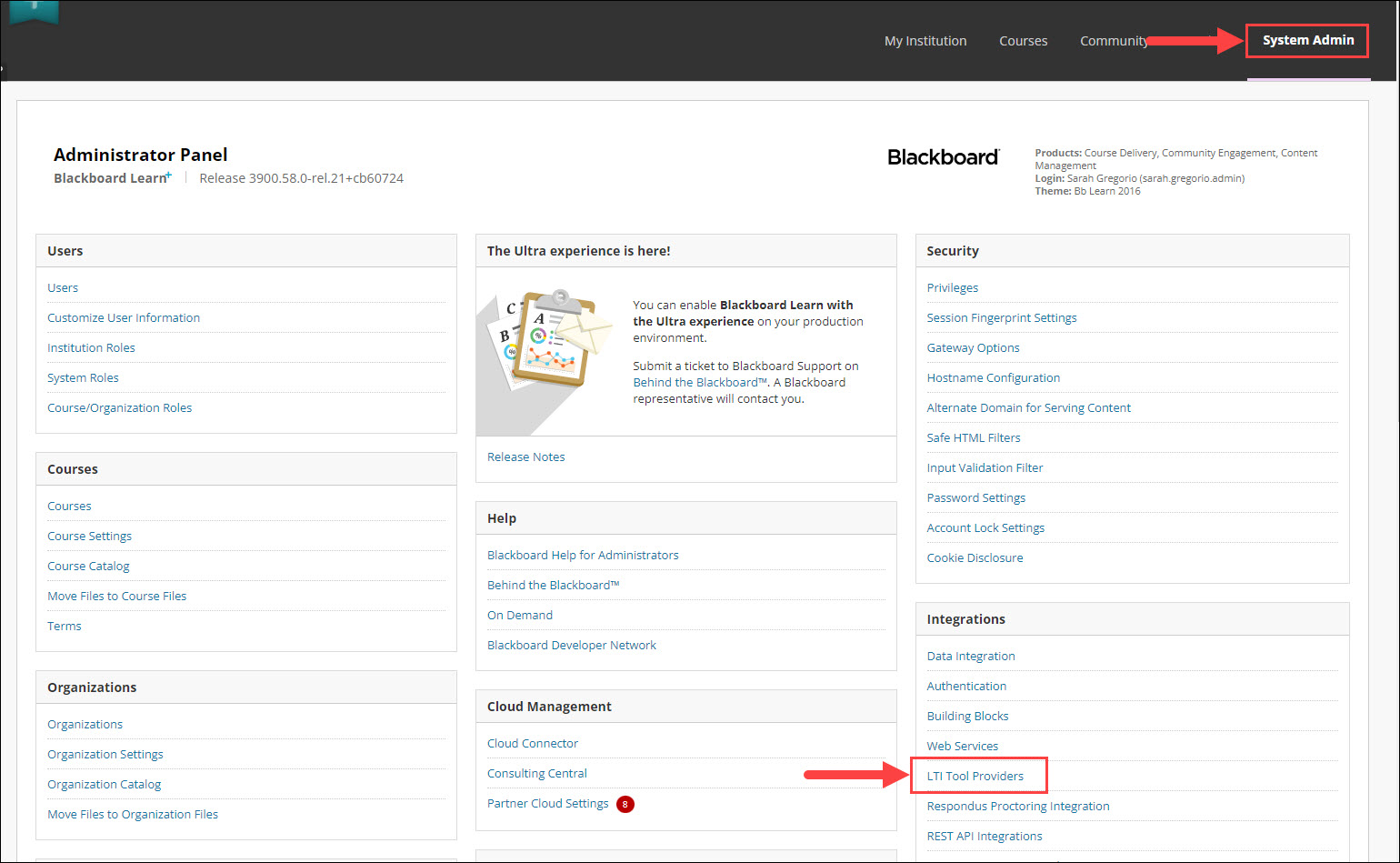Open Organization Settings

coord(105,754)
